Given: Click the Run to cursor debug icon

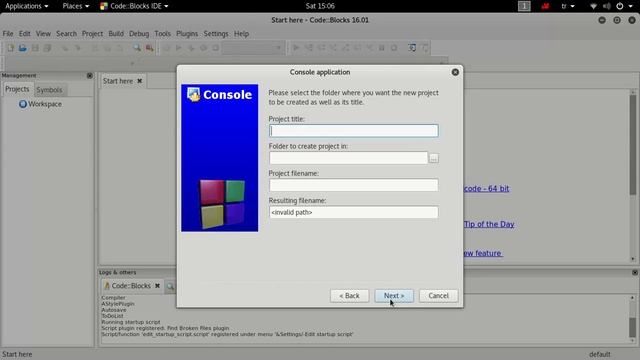Looking at the screenshot, I should [x=309, y=48].
